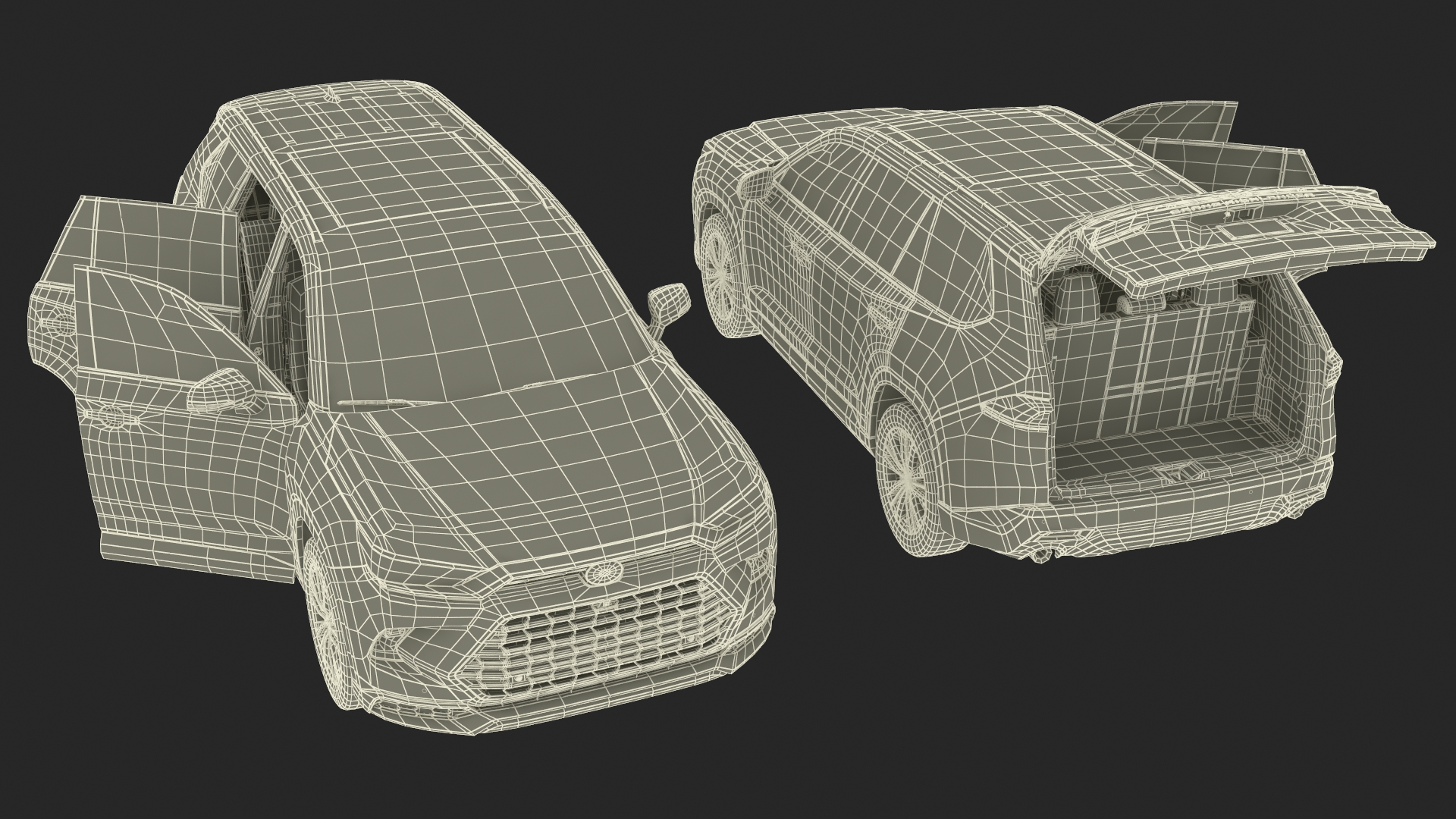This screenshot has width=1456, height=819.
Task: Click the left car's front wheel
Action: tap(328, 626)
